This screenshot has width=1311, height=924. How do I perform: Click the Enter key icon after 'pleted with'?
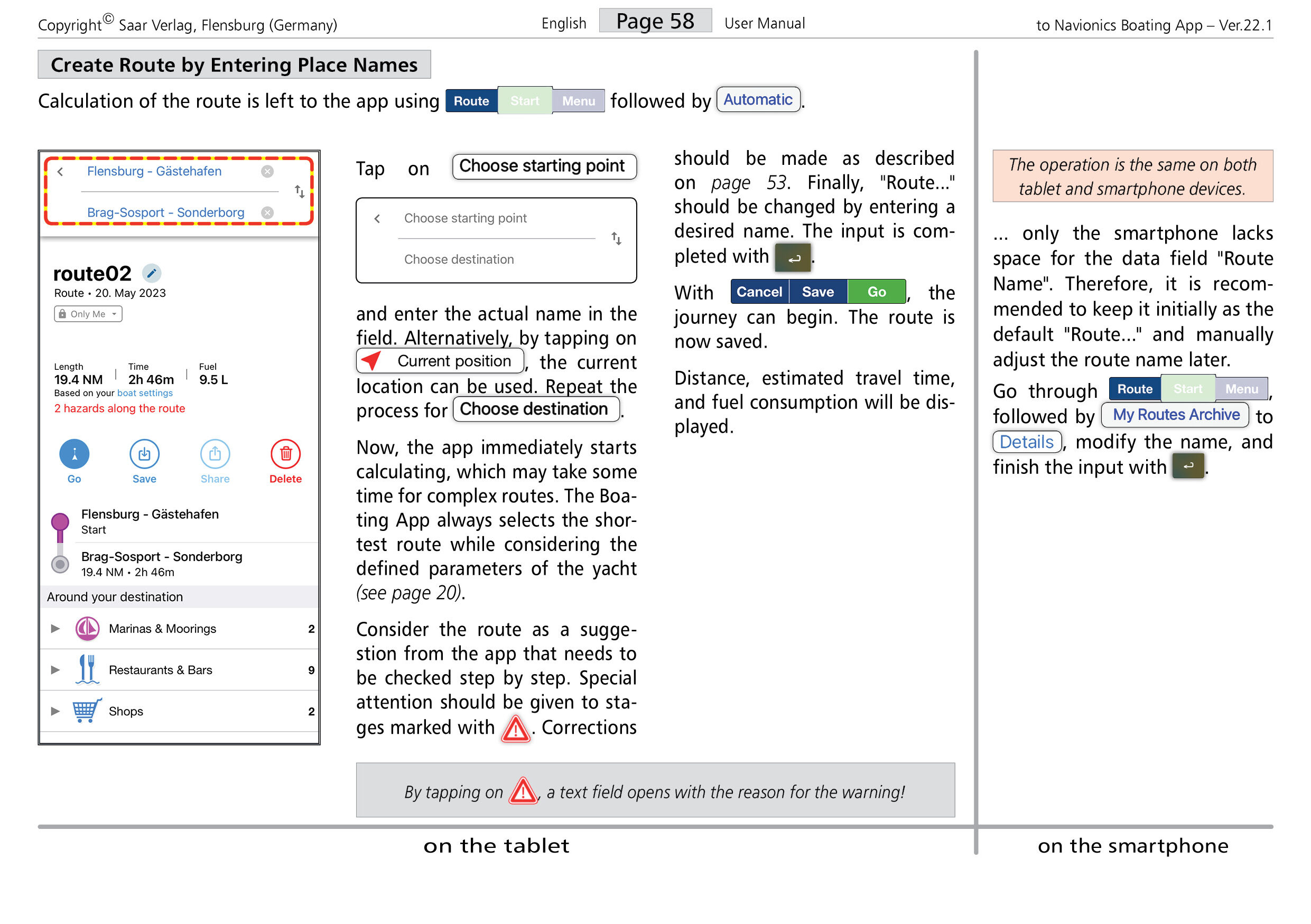tap(793, 258)
